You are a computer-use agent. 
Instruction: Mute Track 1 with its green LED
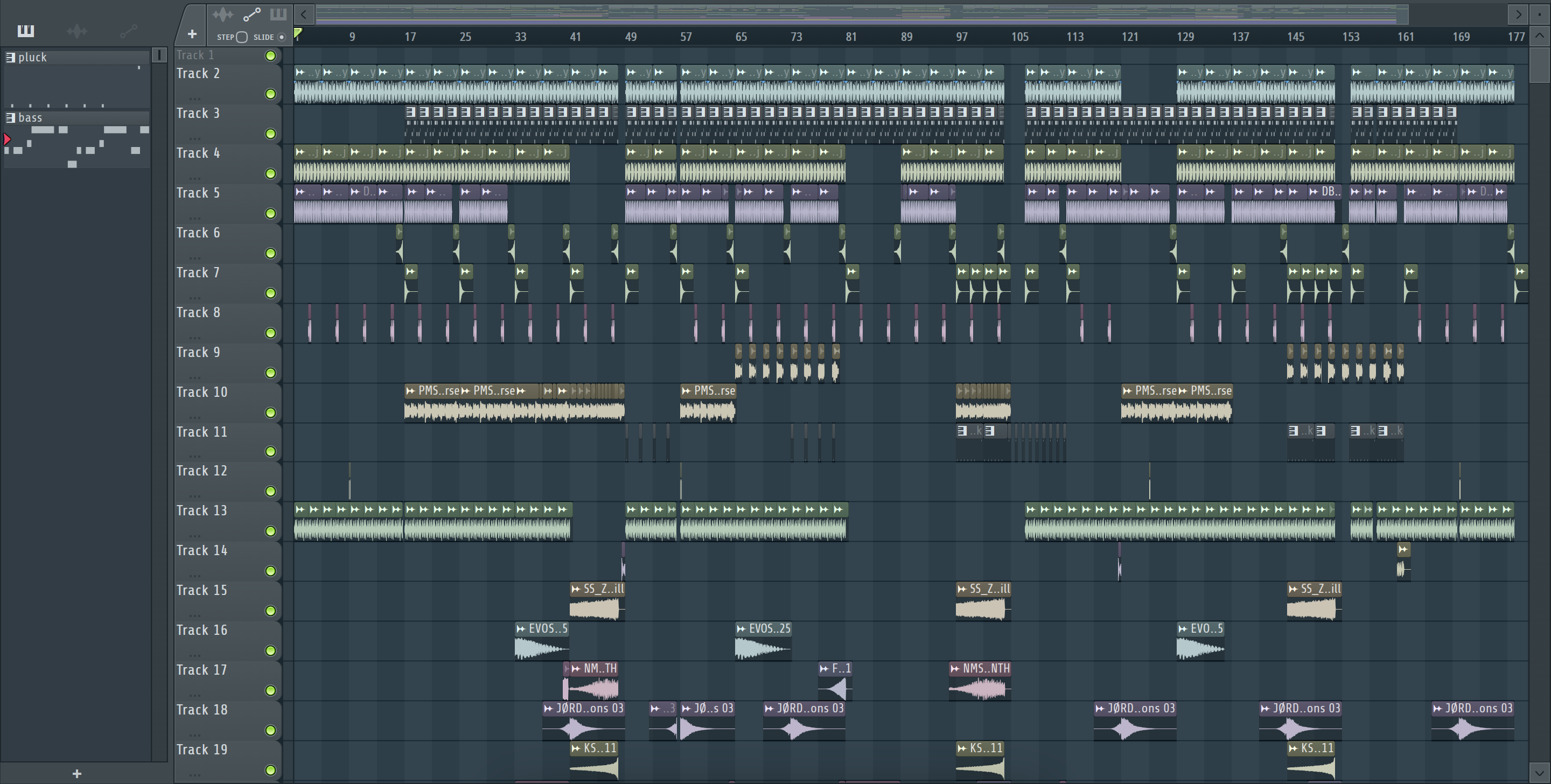click(271, 55)
